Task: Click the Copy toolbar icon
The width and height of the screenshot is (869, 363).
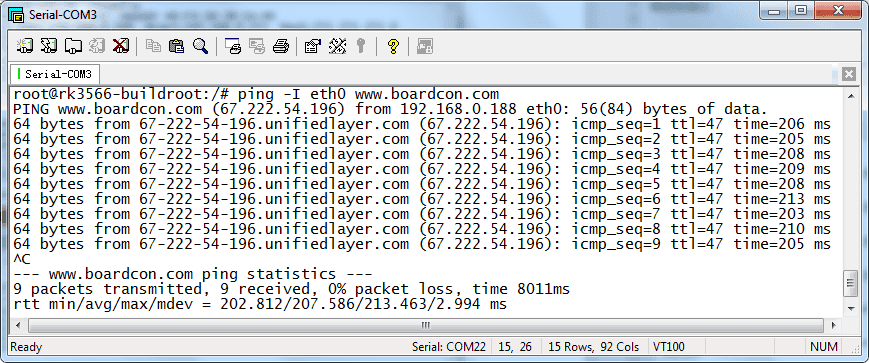Action: (153, 46)
